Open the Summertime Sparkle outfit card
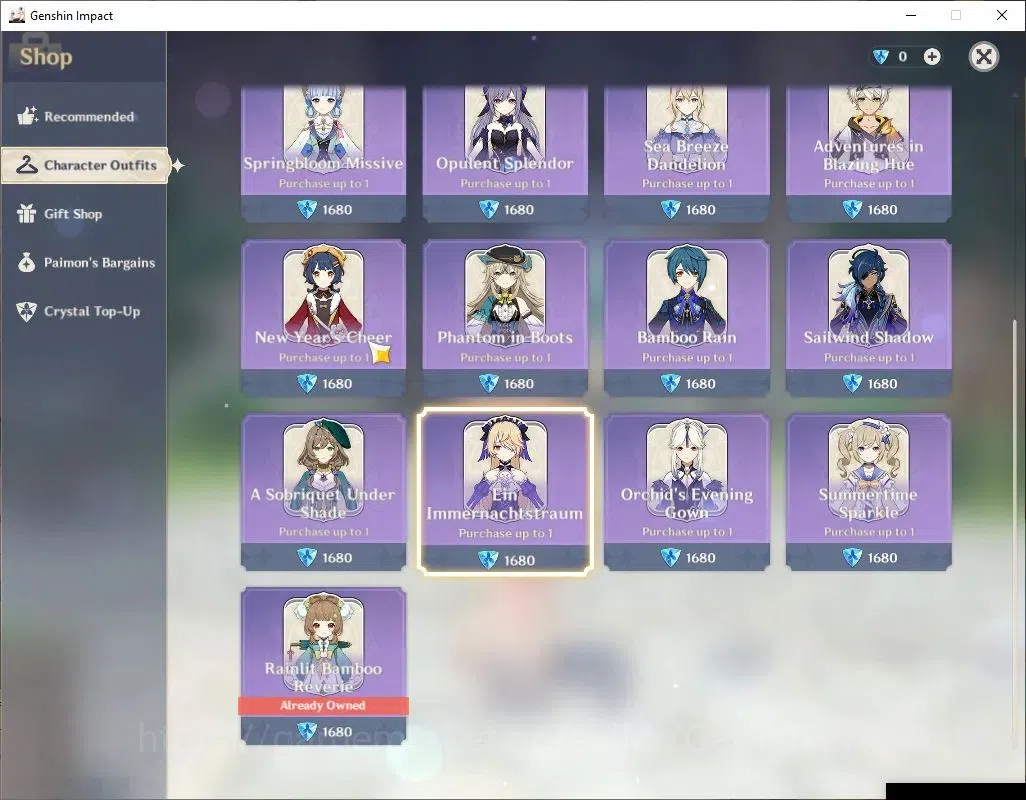Viewport: 1026px width, 800px height. click(868, 492)
